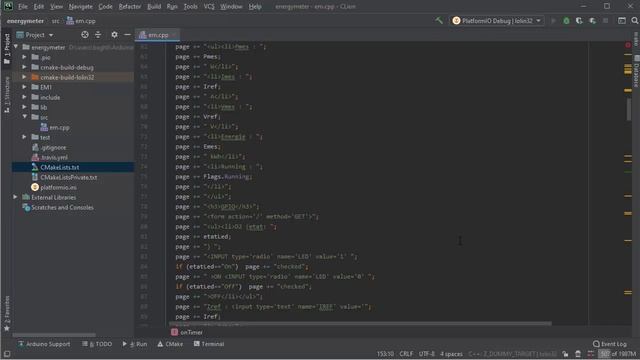This screenshot has width=640, height=360.
Task: Click the editor vertical scrollbar thumb
Action: click(x=629, y=110)
